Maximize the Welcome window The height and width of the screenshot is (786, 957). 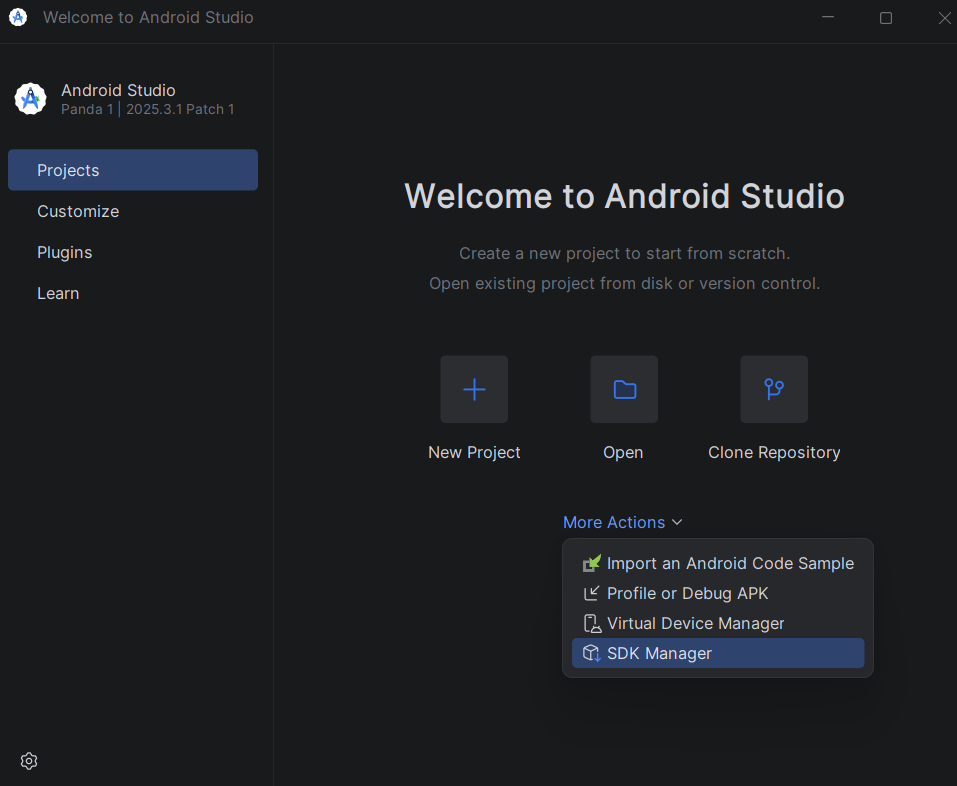pyautogui.click(x=886, y=17)
